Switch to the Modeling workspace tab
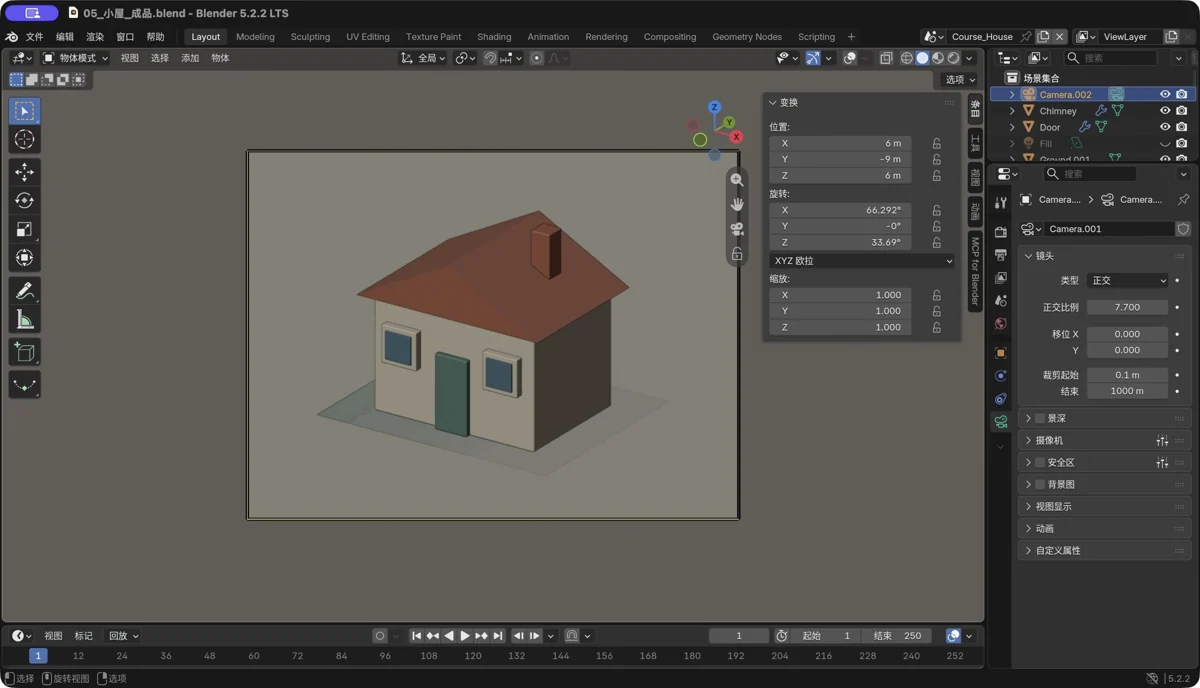Screen dimensions: 1200x688 (255, 37)
